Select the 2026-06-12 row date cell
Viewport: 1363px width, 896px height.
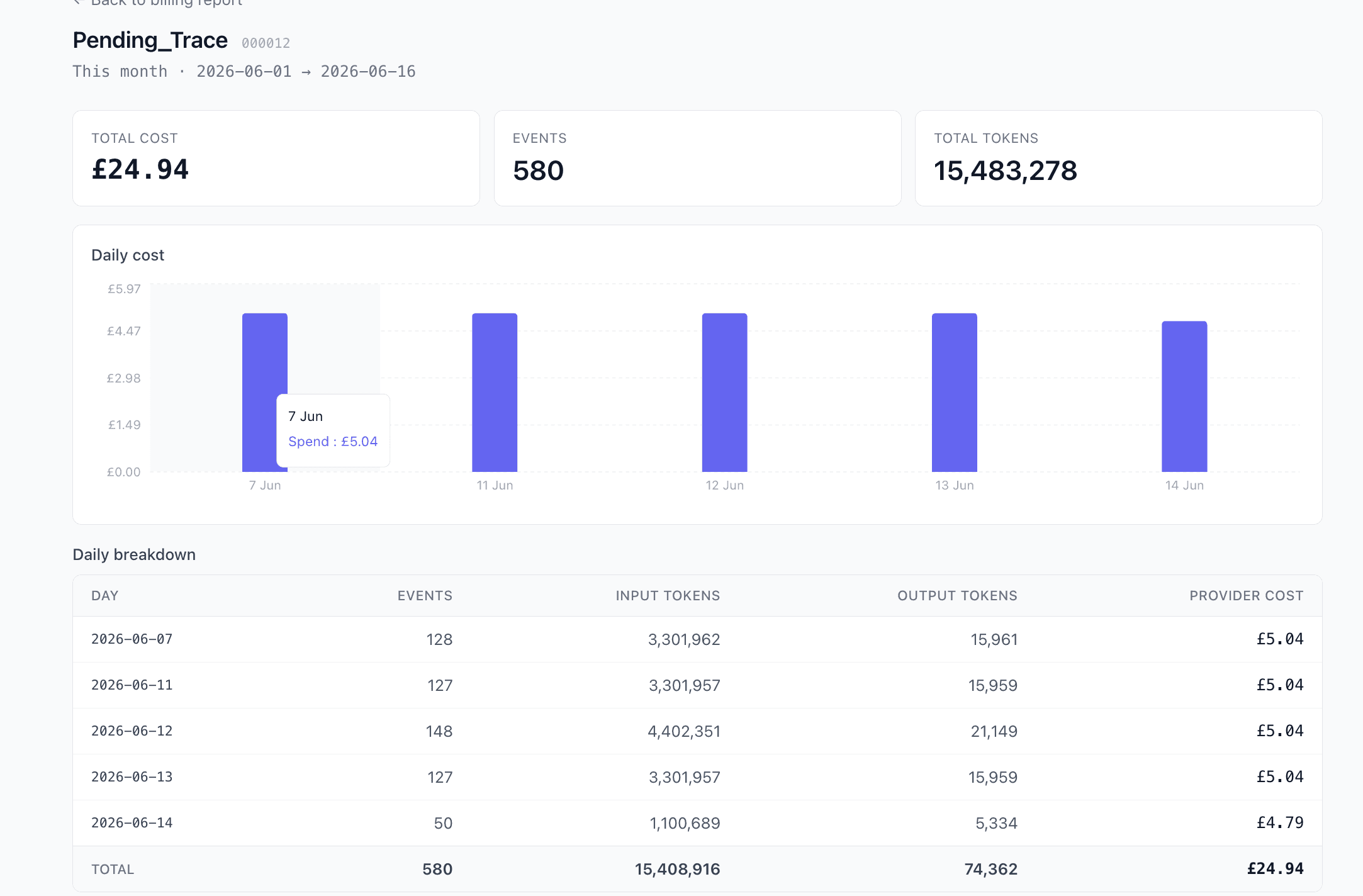[132, 731]
